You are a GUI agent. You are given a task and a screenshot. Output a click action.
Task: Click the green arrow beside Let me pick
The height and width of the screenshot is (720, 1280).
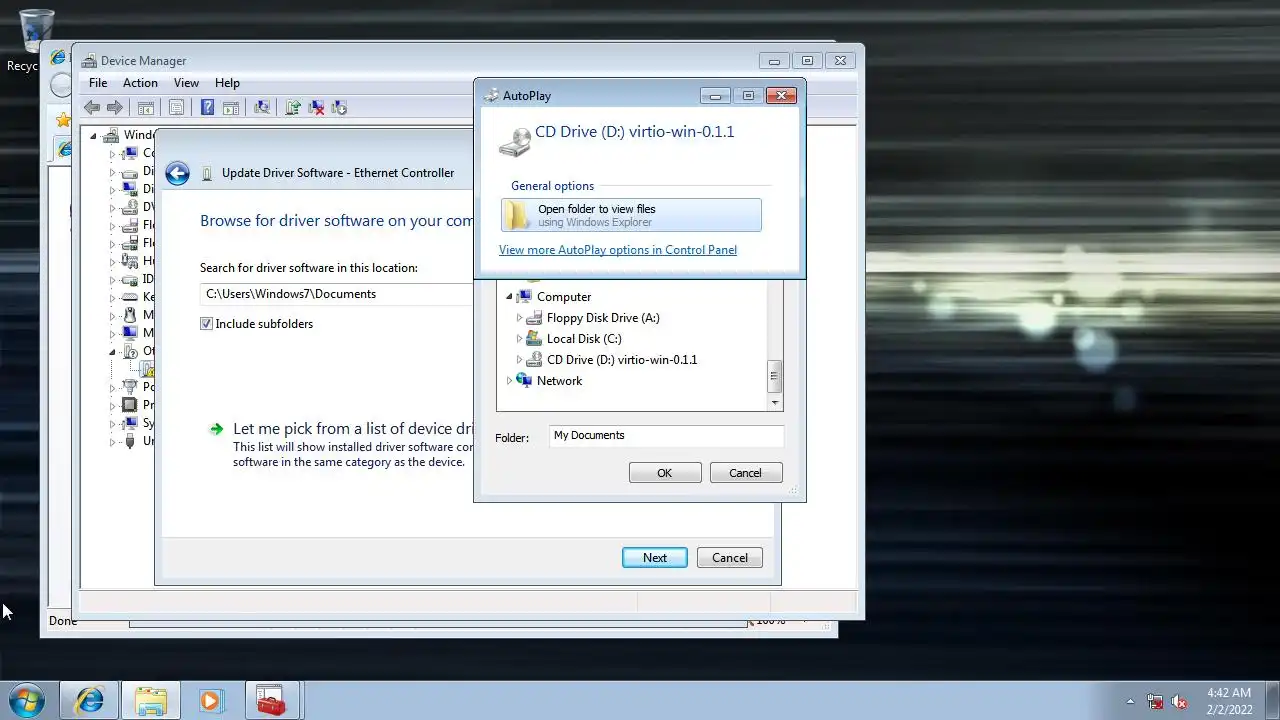pos(216,429)
